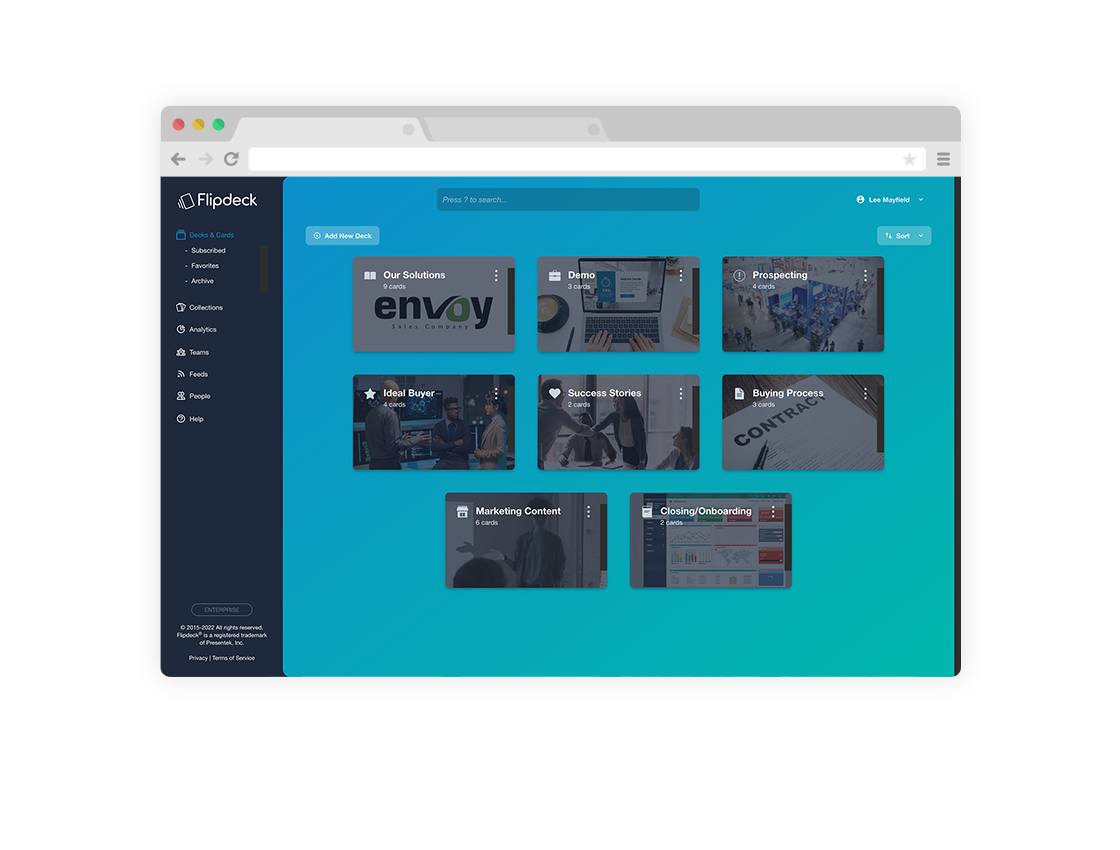This screenshot has height=850, width=1120.
Task: Click the Feeds RSS icon
Action: click(181, 374)
